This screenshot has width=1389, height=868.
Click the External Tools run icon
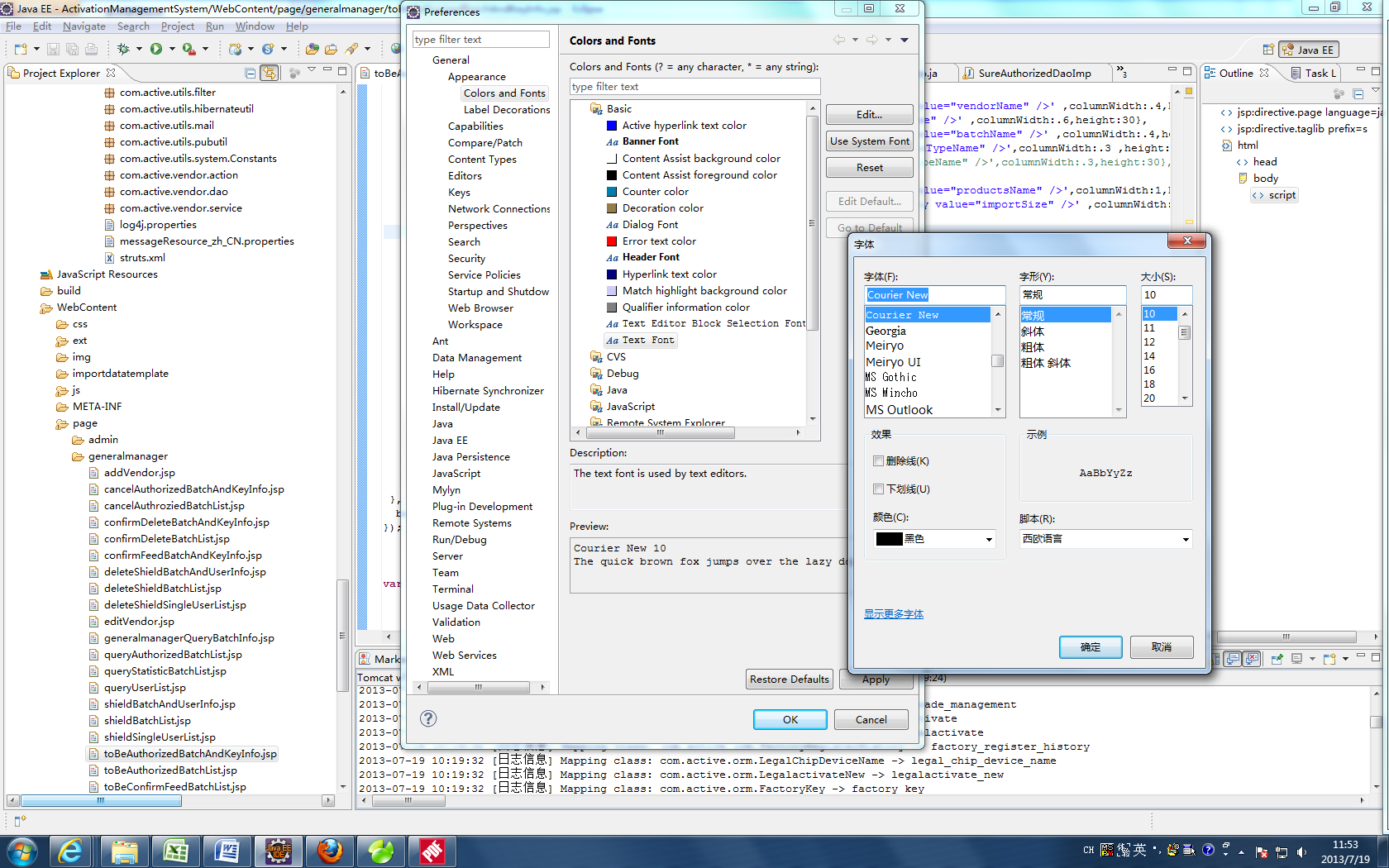(x=189, y=50)
